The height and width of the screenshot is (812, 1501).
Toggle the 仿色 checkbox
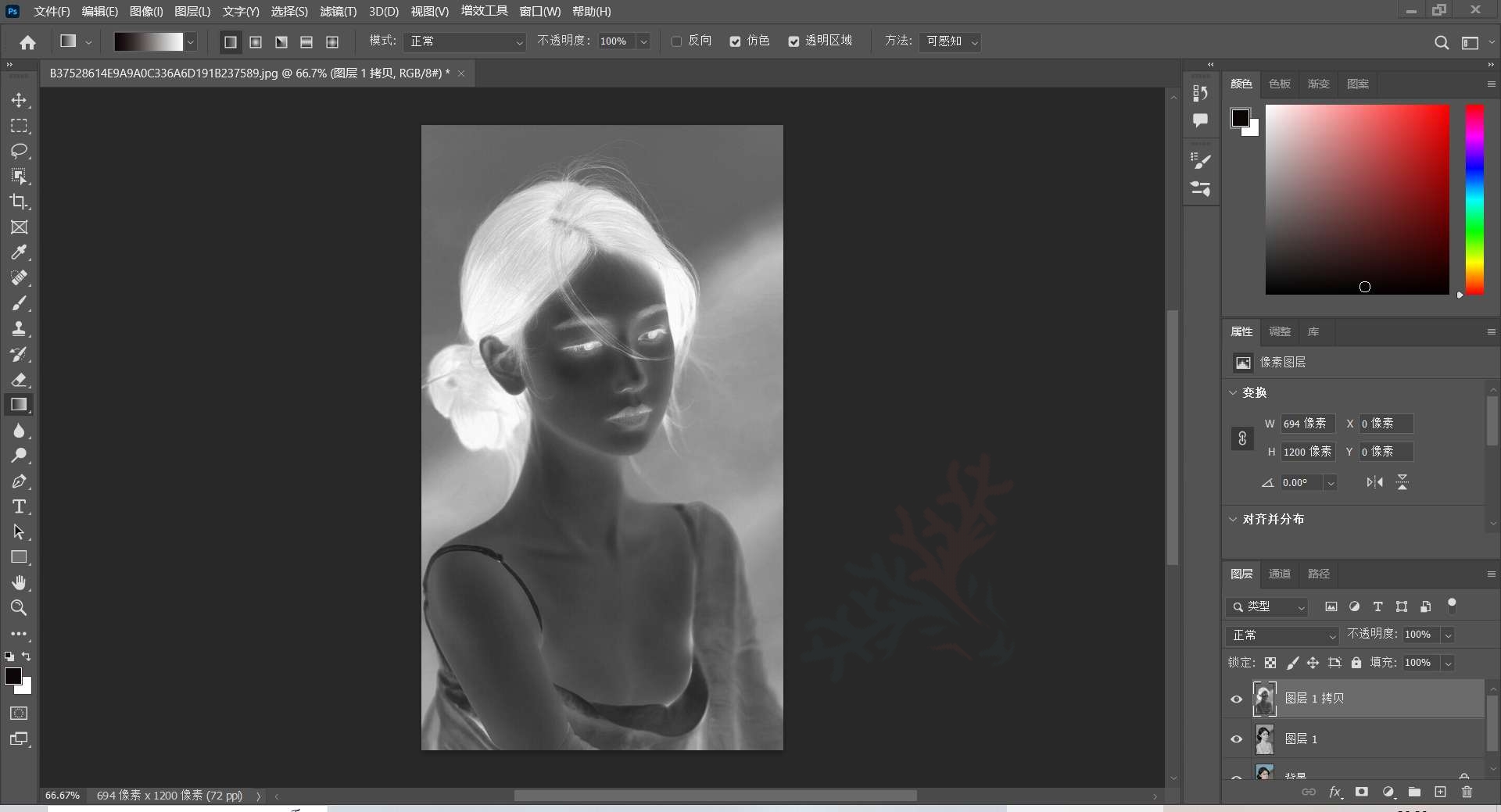pyautogui.click(x=735, y=41)
